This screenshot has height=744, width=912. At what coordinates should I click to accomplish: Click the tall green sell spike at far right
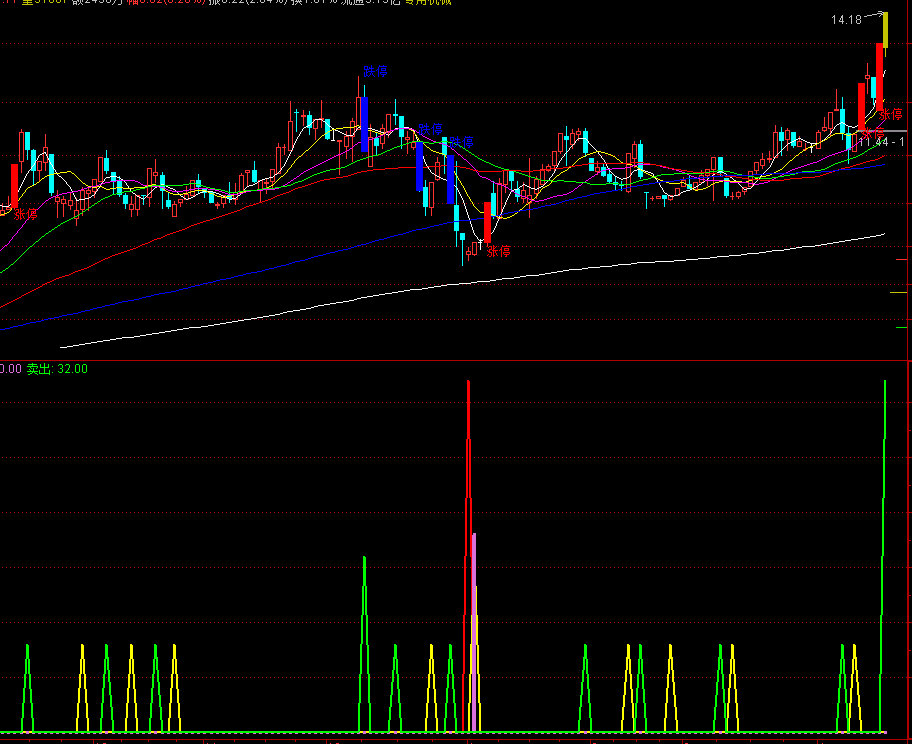(x=884, y=556)
